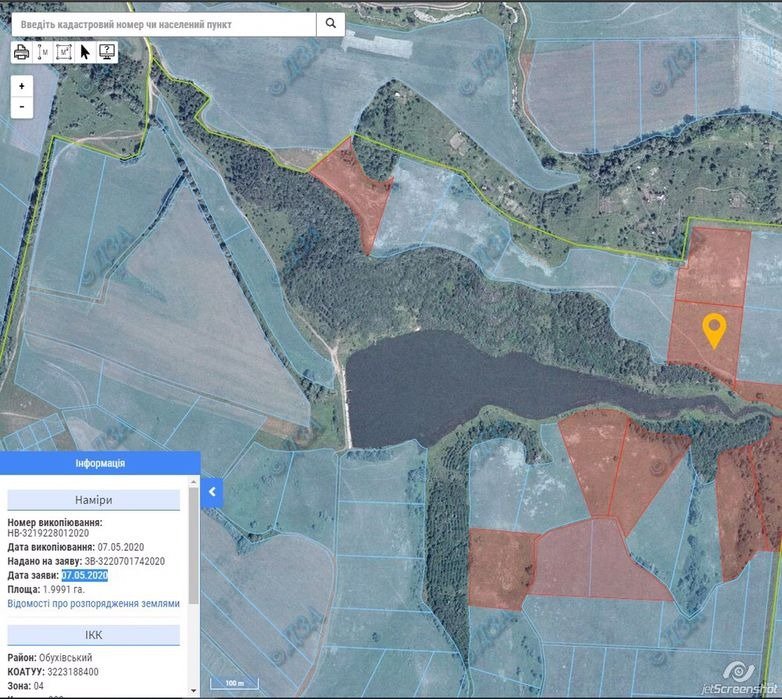
Task: Click the cadastral number search field
Action: tap(165, 24)
